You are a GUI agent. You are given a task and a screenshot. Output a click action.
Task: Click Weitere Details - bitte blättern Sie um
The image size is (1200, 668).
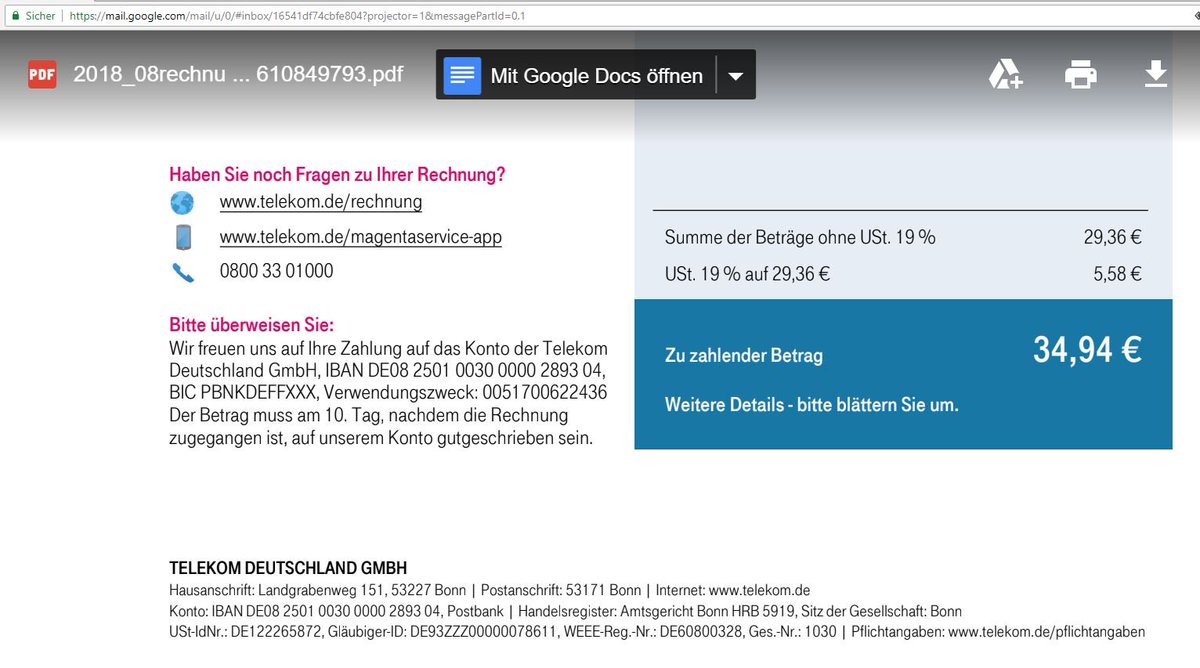(812, 405)
